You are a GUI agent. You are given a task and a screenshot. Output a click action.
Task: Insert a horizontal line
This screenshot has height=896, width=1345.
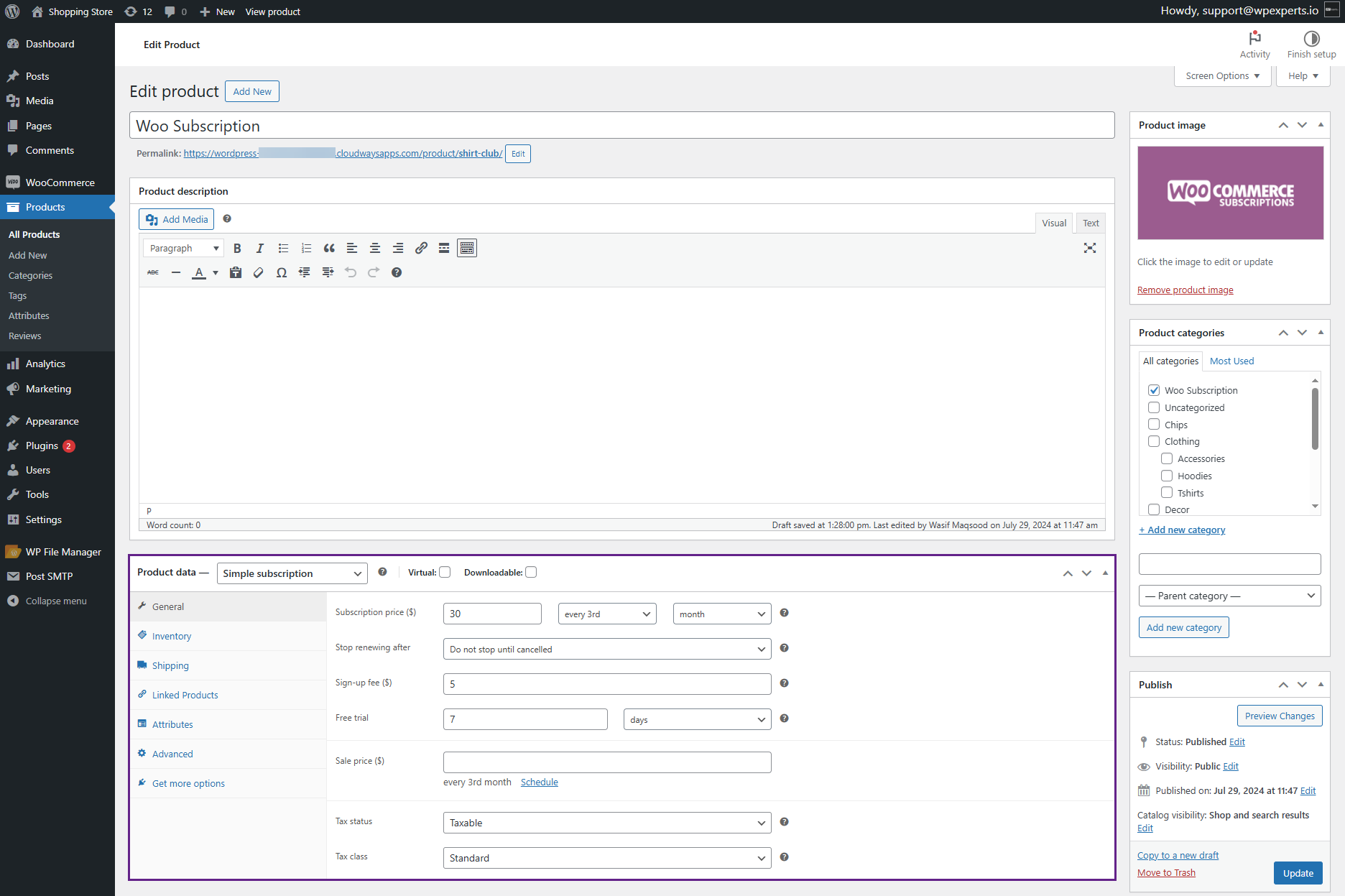[176, 272]
